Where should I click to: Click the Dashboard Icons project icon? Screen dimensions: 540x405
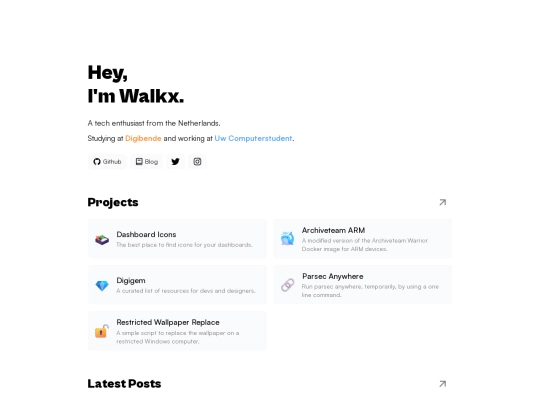point(102,239)
